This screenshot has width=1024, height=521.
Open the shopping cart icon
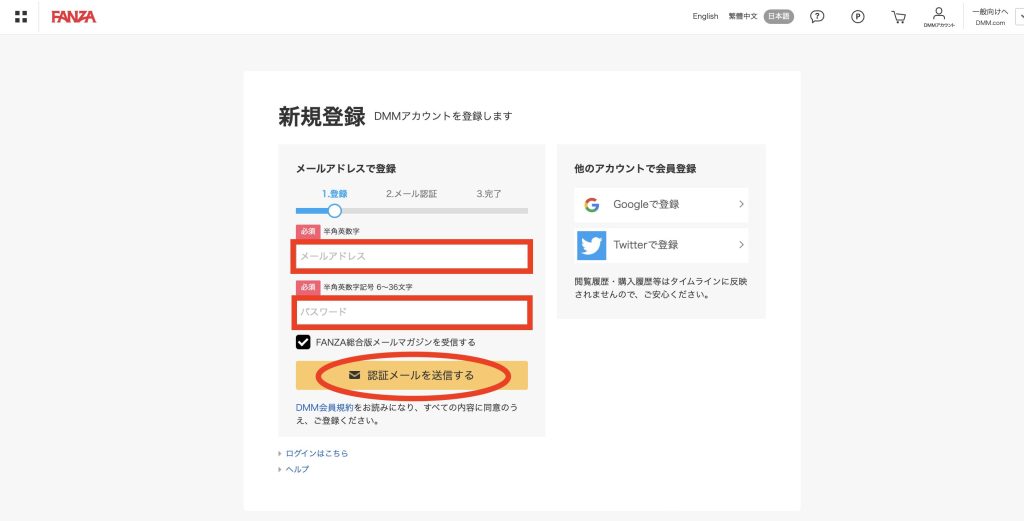(x=898, y=17)
